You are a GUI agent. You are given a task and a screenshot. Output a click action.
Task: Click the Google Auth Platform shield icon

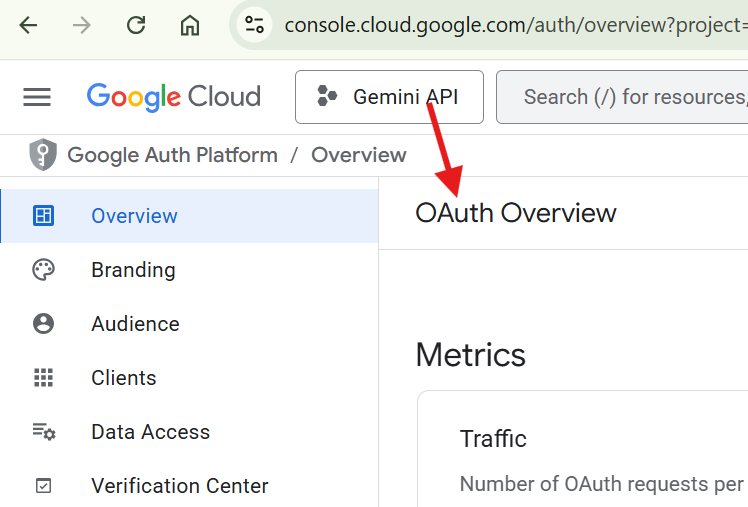coord(43,155)
